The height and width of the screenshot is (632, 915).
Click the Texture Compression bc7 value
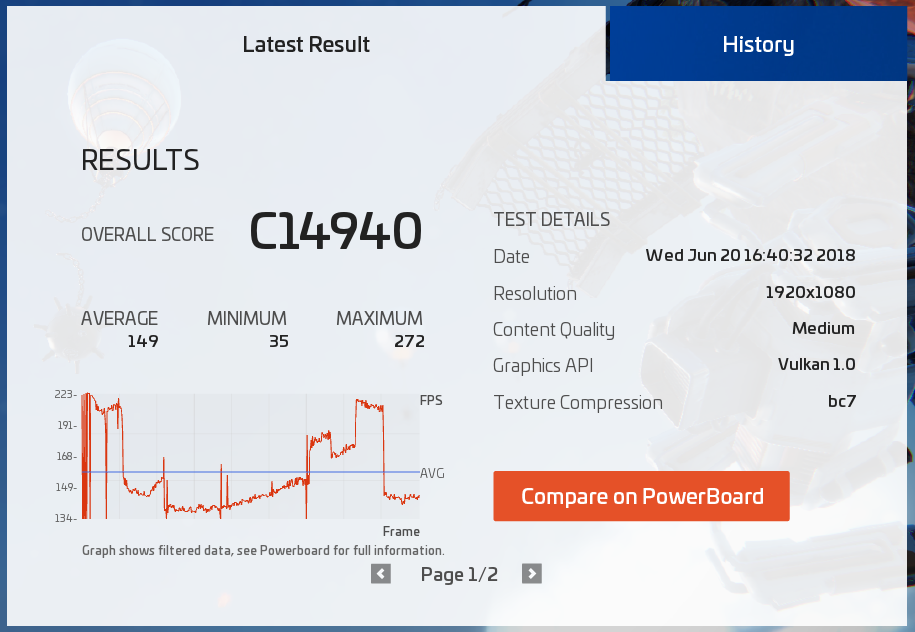pos(842,401)
